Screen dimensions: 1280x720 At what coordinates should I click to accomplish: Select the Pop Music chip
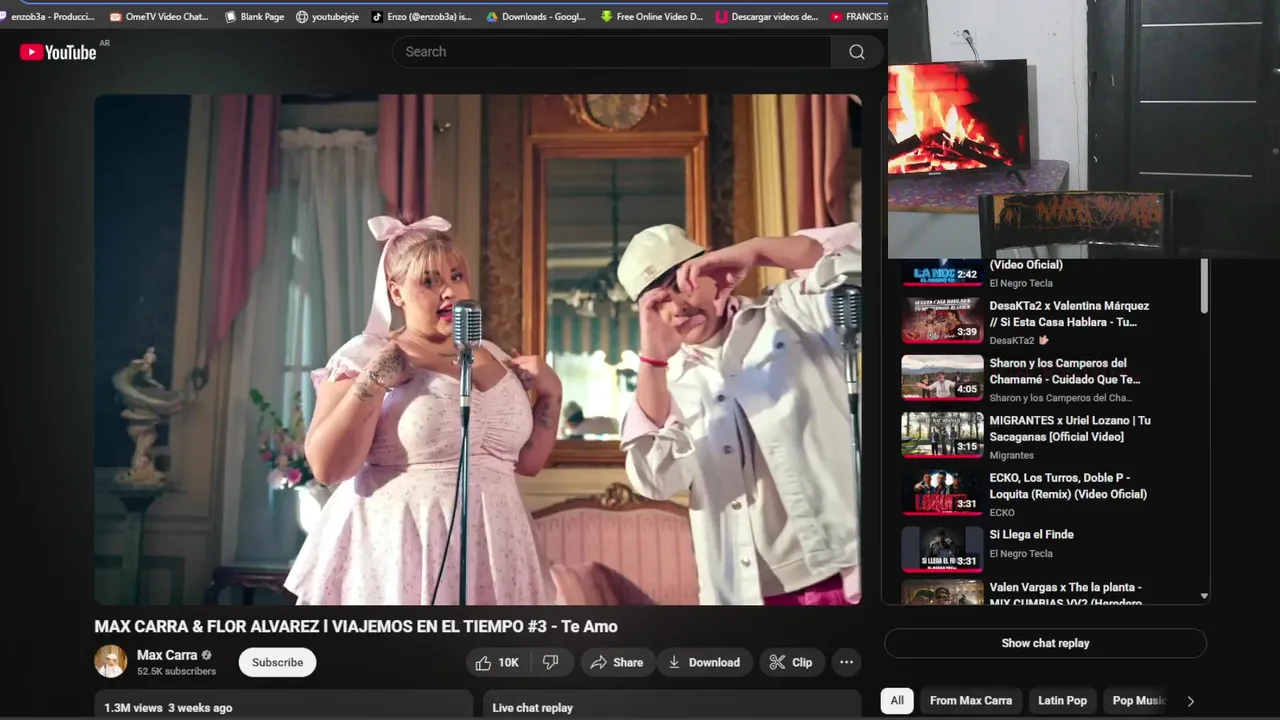[x=1138, y=700]
